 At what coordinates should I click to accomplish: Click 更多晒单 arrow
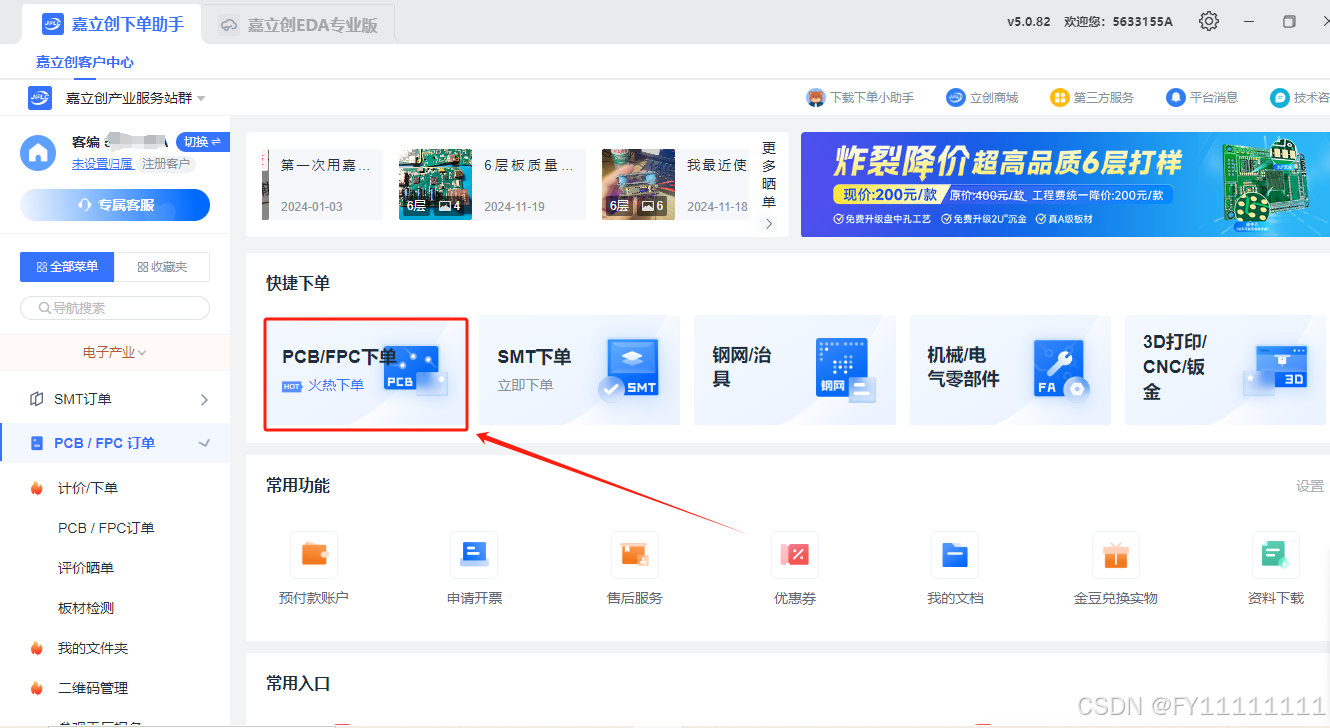pos(769,224)
